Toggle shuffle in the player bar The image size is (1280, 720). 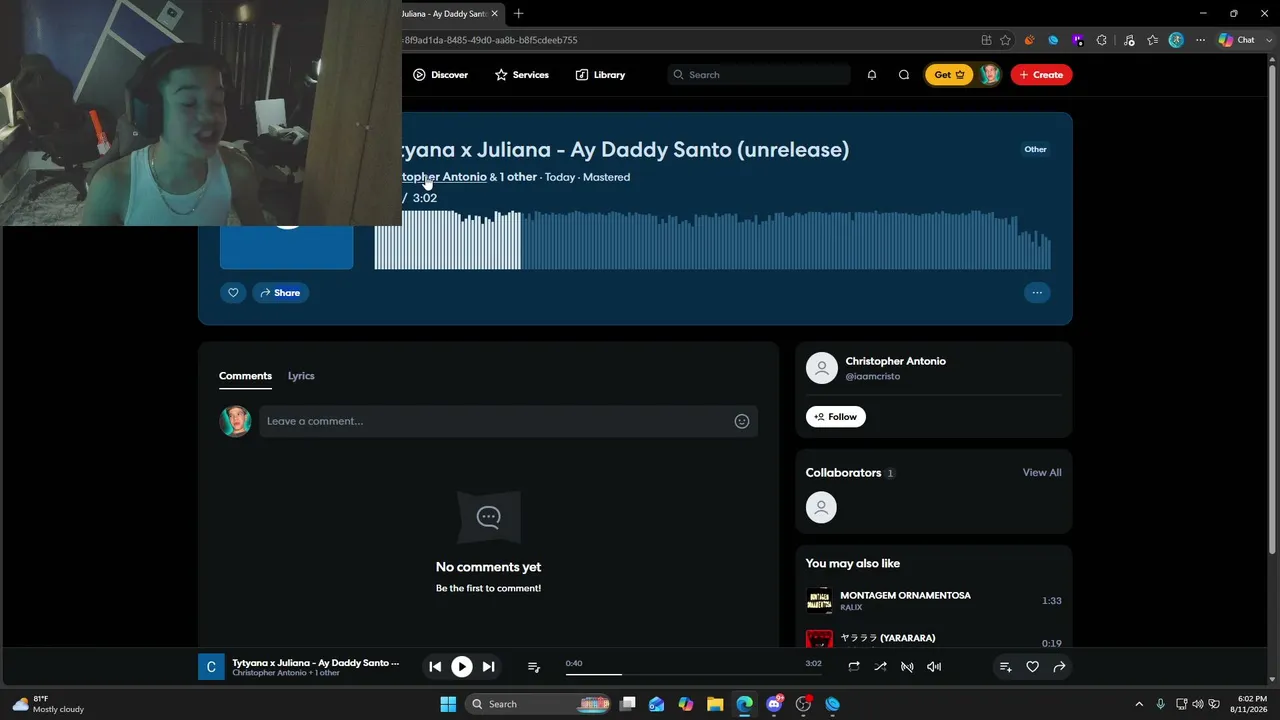(x=880, y=667)
